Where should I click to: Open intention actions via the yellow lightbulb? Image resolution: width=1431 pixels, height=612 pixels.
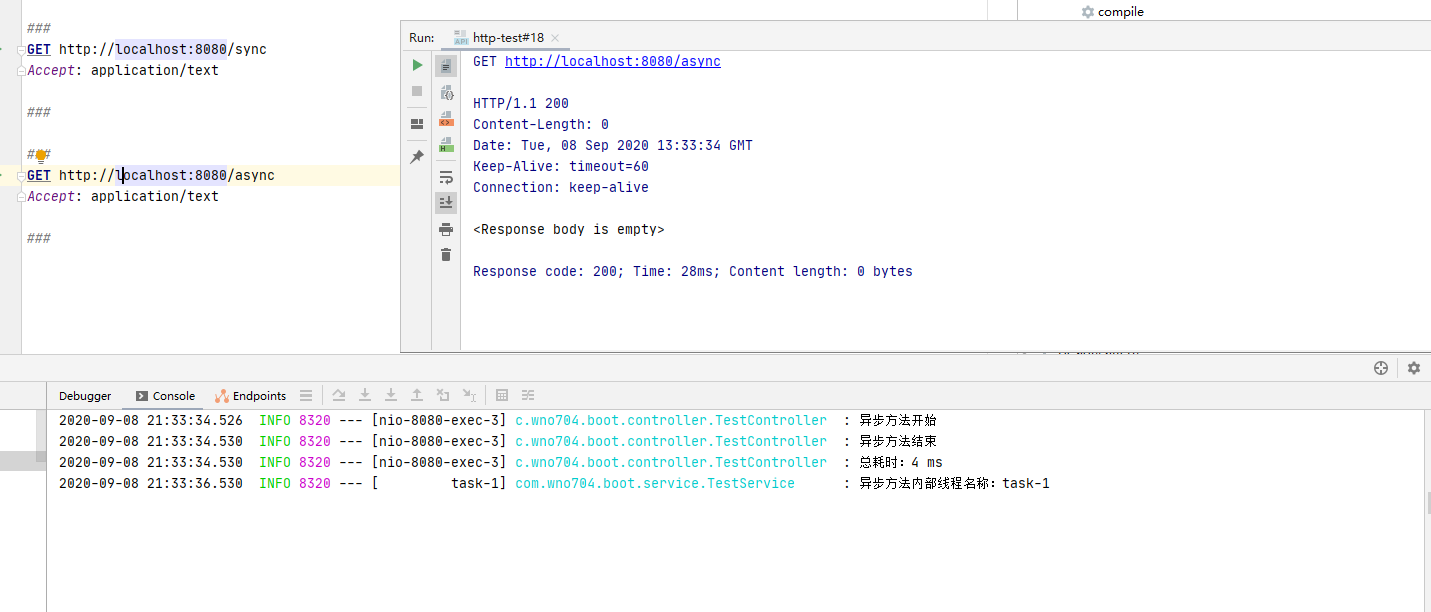click(41, 156)
